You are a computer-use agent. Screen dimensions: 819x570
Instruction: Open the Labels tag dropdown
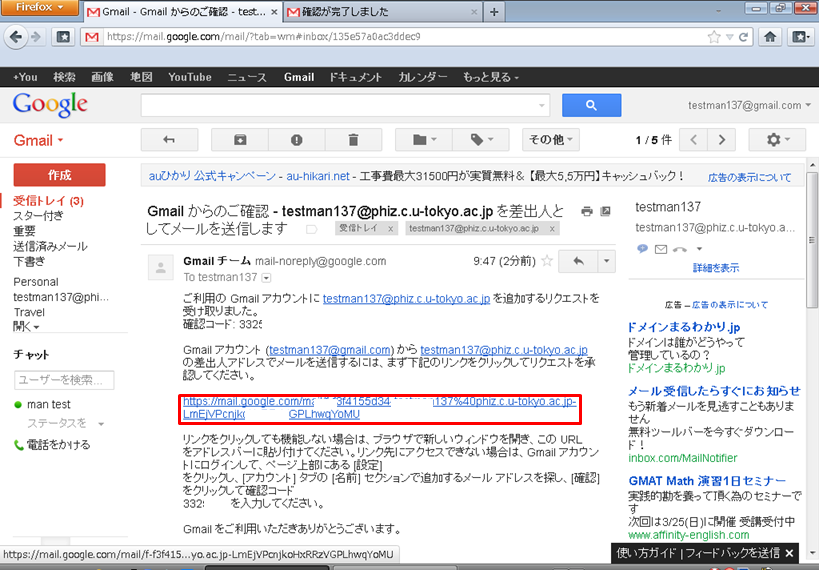coord(481,139)
